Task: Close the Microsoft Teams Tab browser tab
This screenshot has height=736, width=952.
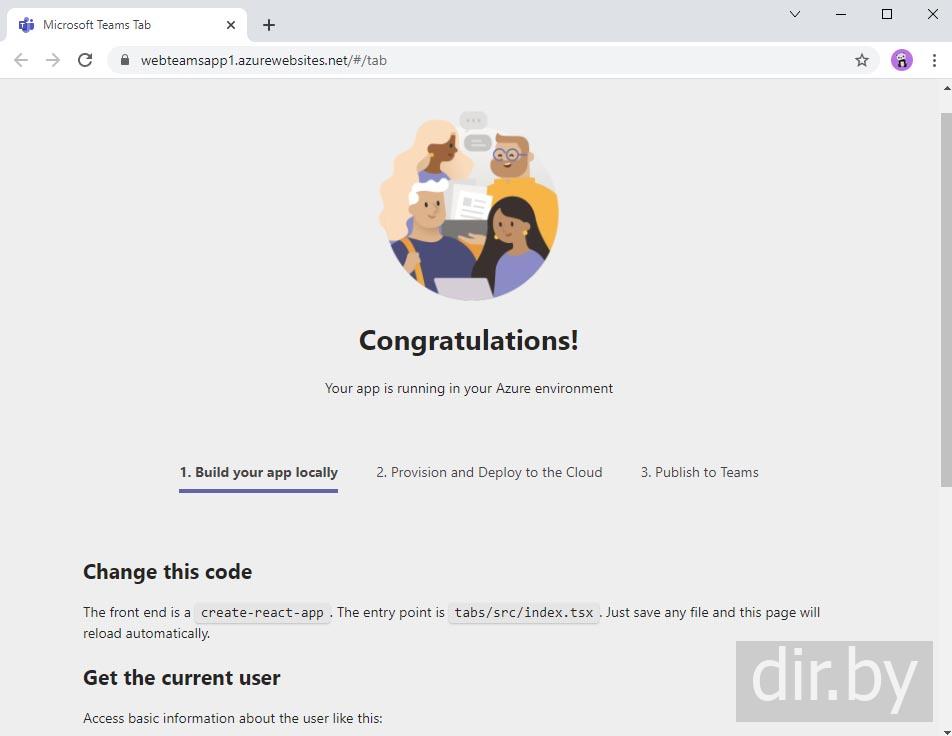Action: [x=231, y=25]
